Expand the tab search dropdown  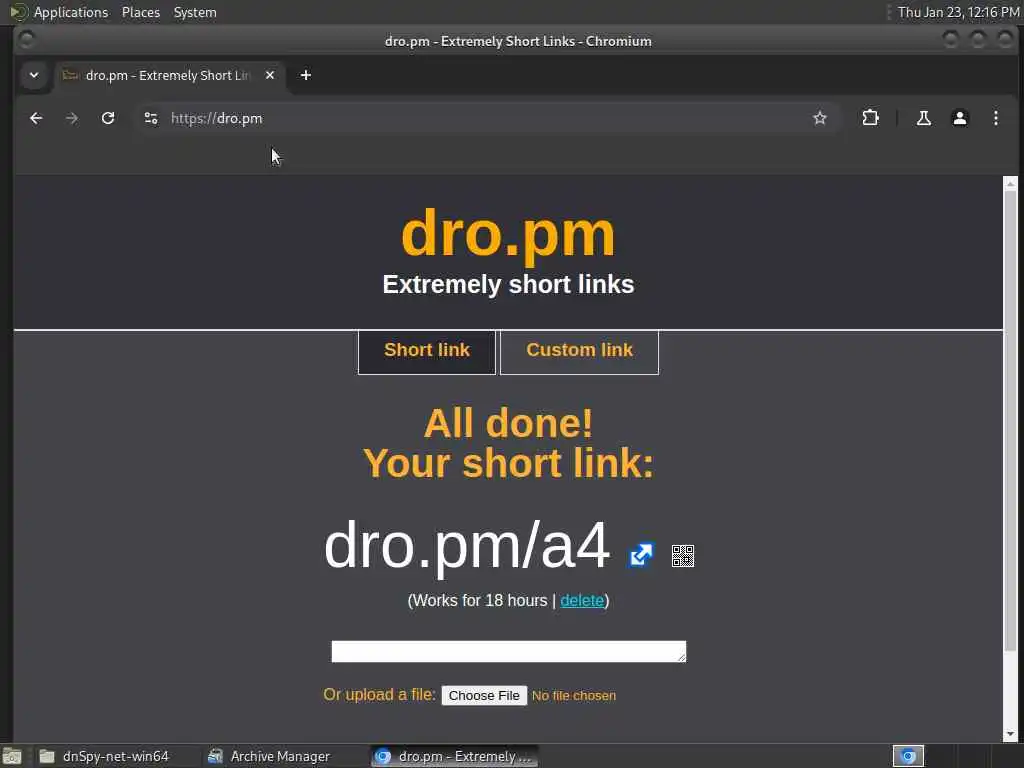coord(34,75)
